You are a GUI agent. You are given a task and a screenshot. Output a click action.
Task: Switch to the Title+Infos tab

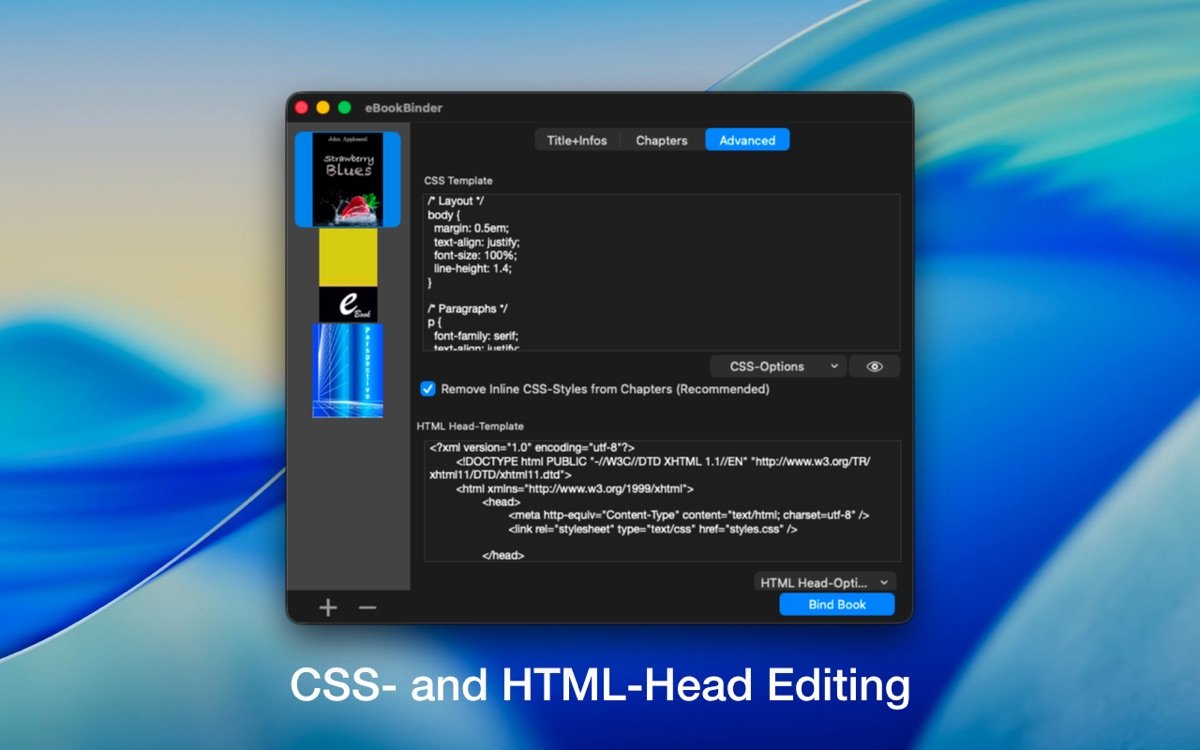577,140
